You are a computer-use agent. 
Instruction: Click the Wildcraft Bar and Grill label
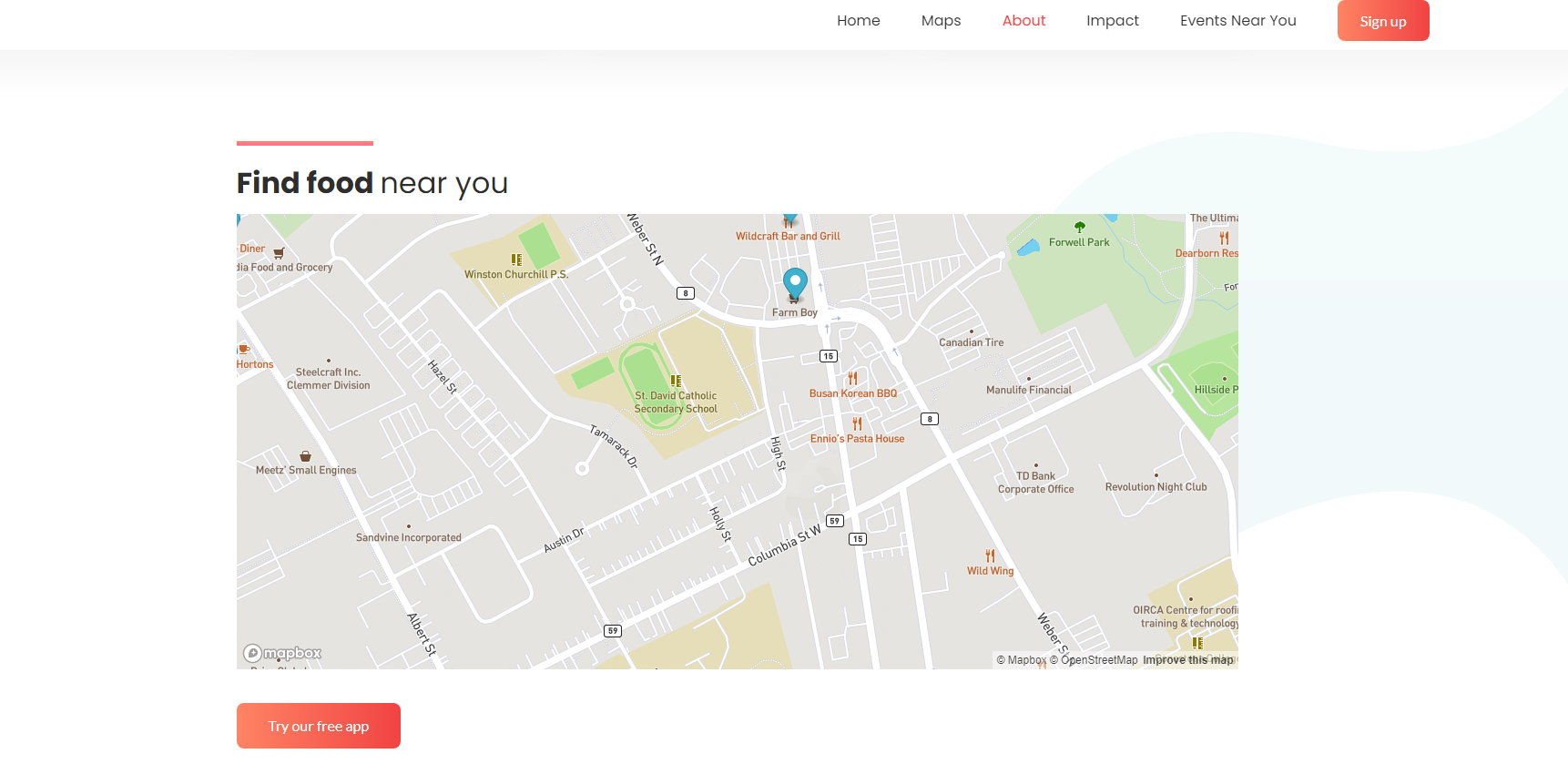point(788,236)
